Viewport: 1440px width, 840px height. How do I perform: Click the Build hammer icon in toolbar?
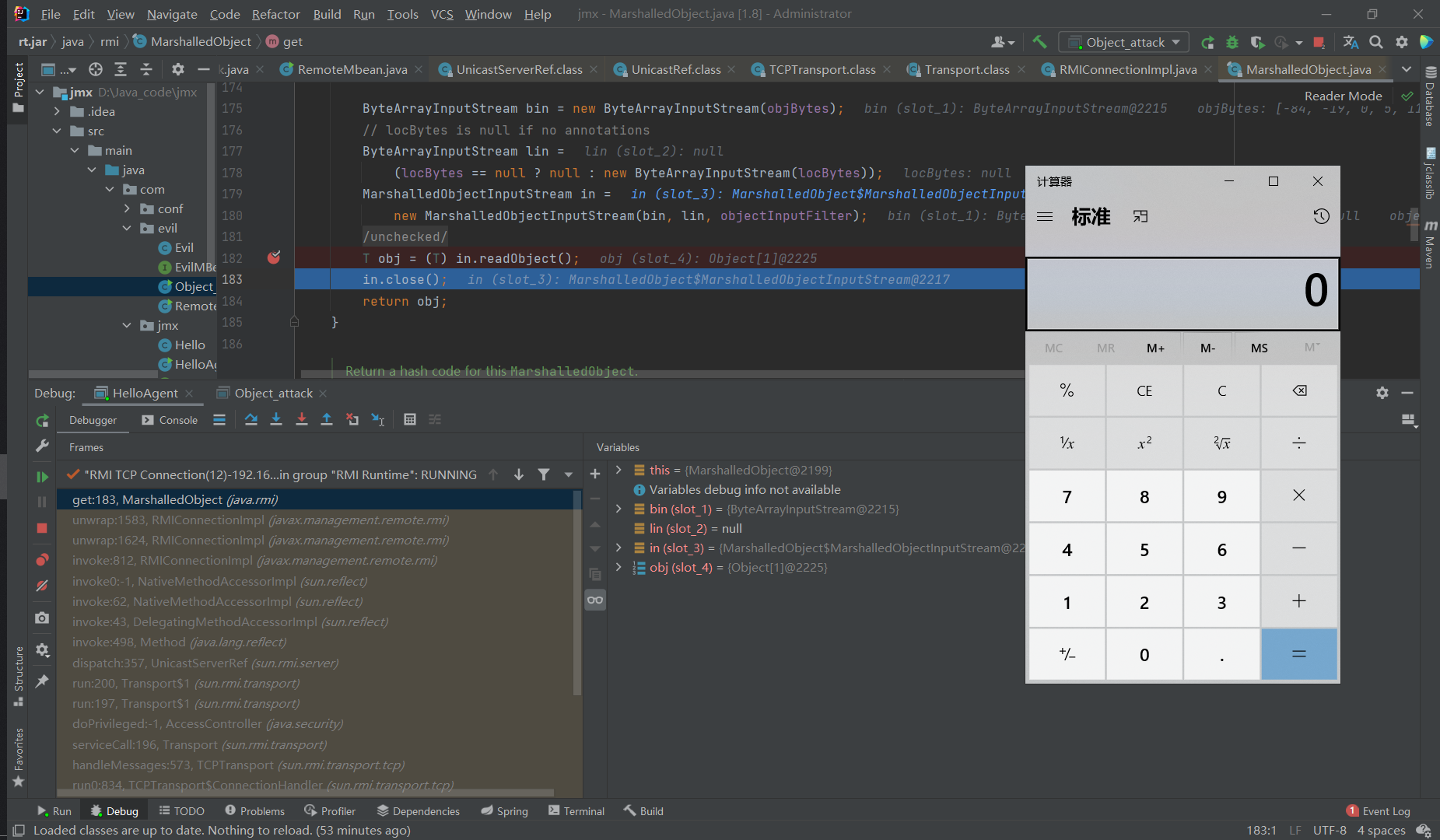point(1039,42)
